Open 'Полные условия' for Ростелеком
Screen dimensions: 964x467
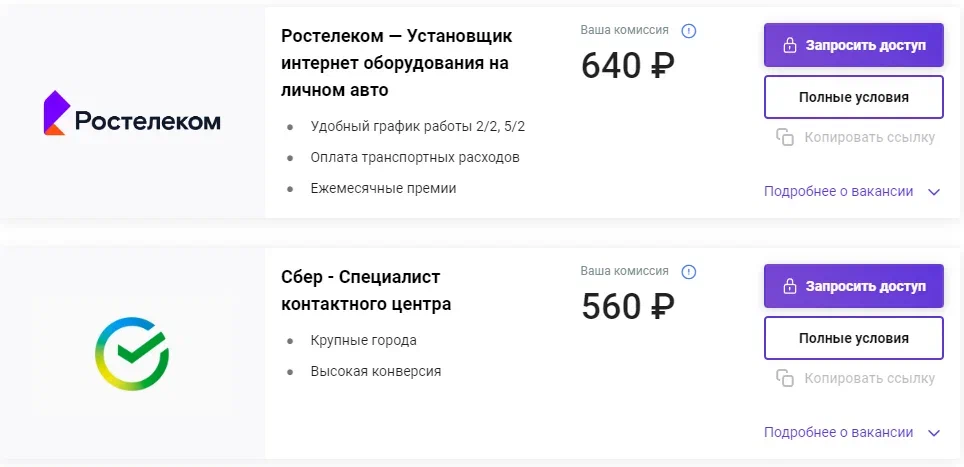point(853,97)
